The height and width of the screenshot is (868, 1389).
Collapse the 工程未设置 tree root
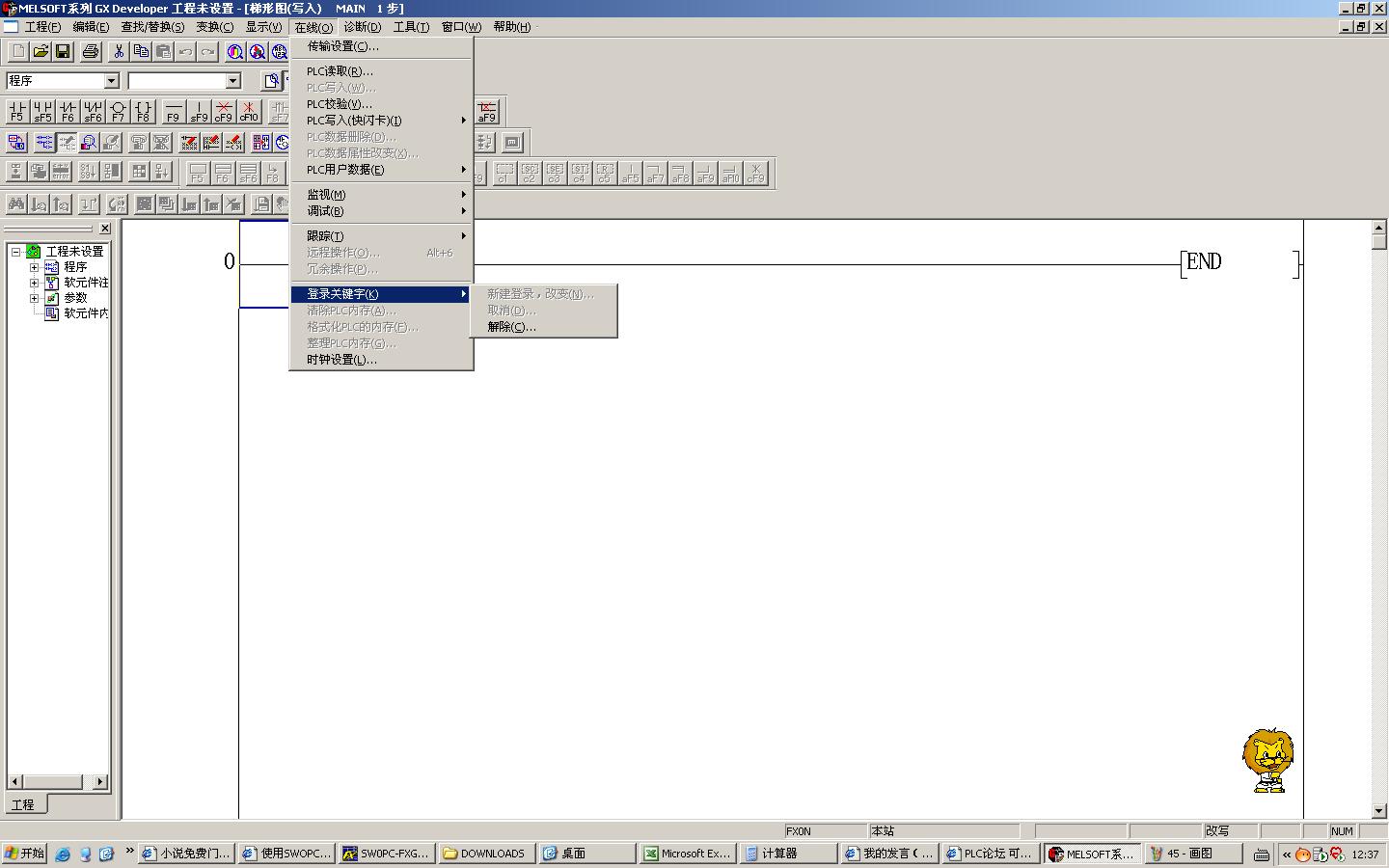point(16,251)
